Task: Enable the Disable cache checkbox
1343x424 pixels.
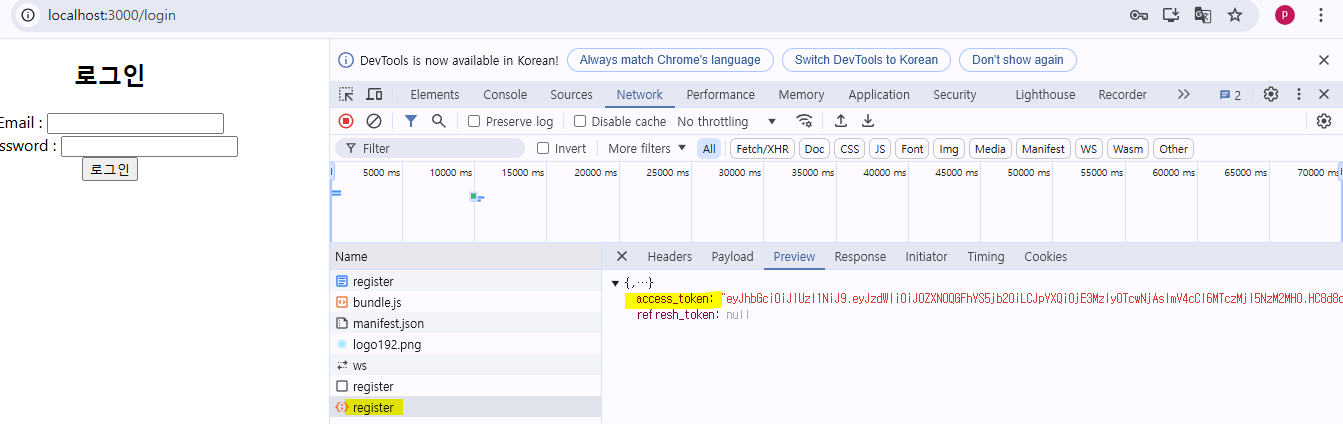Action: click(580, 121)
